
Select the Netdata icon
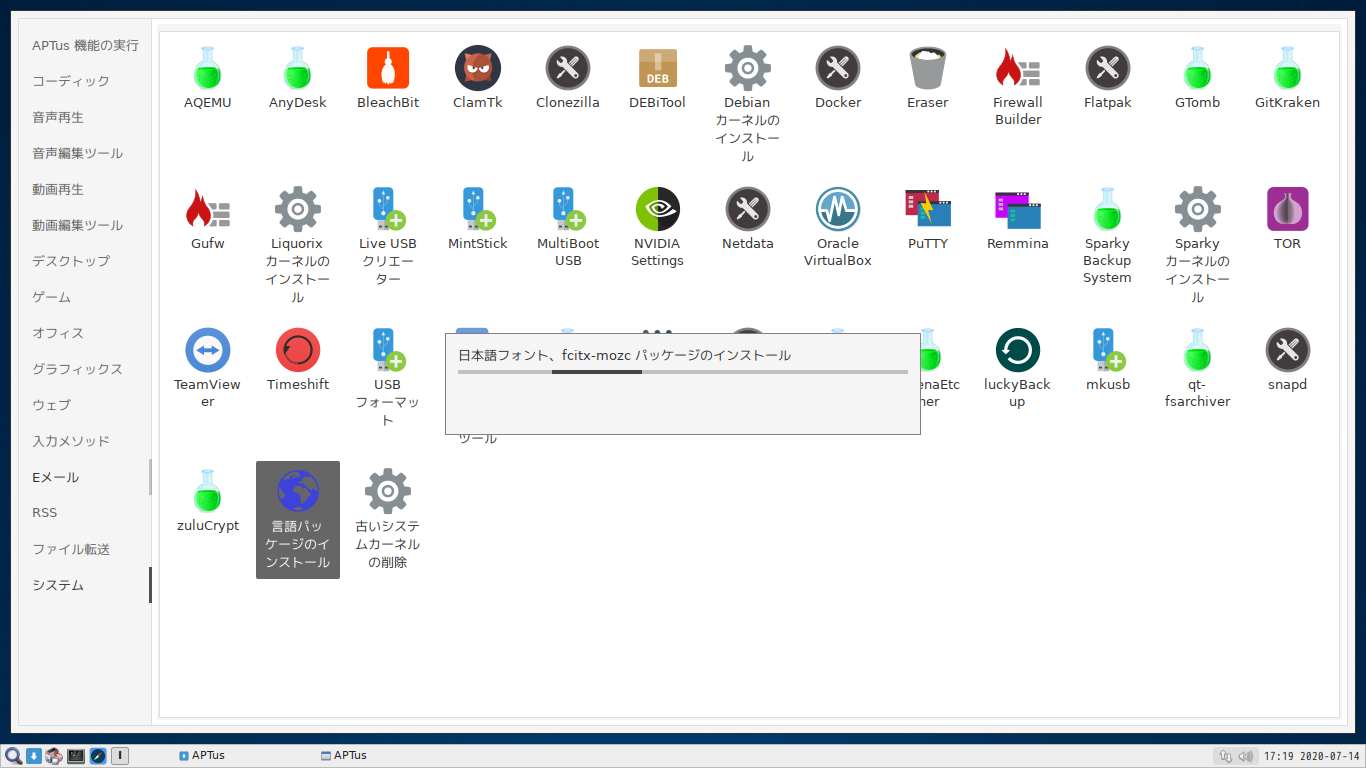pyautogui.click(x=748, y=209)
